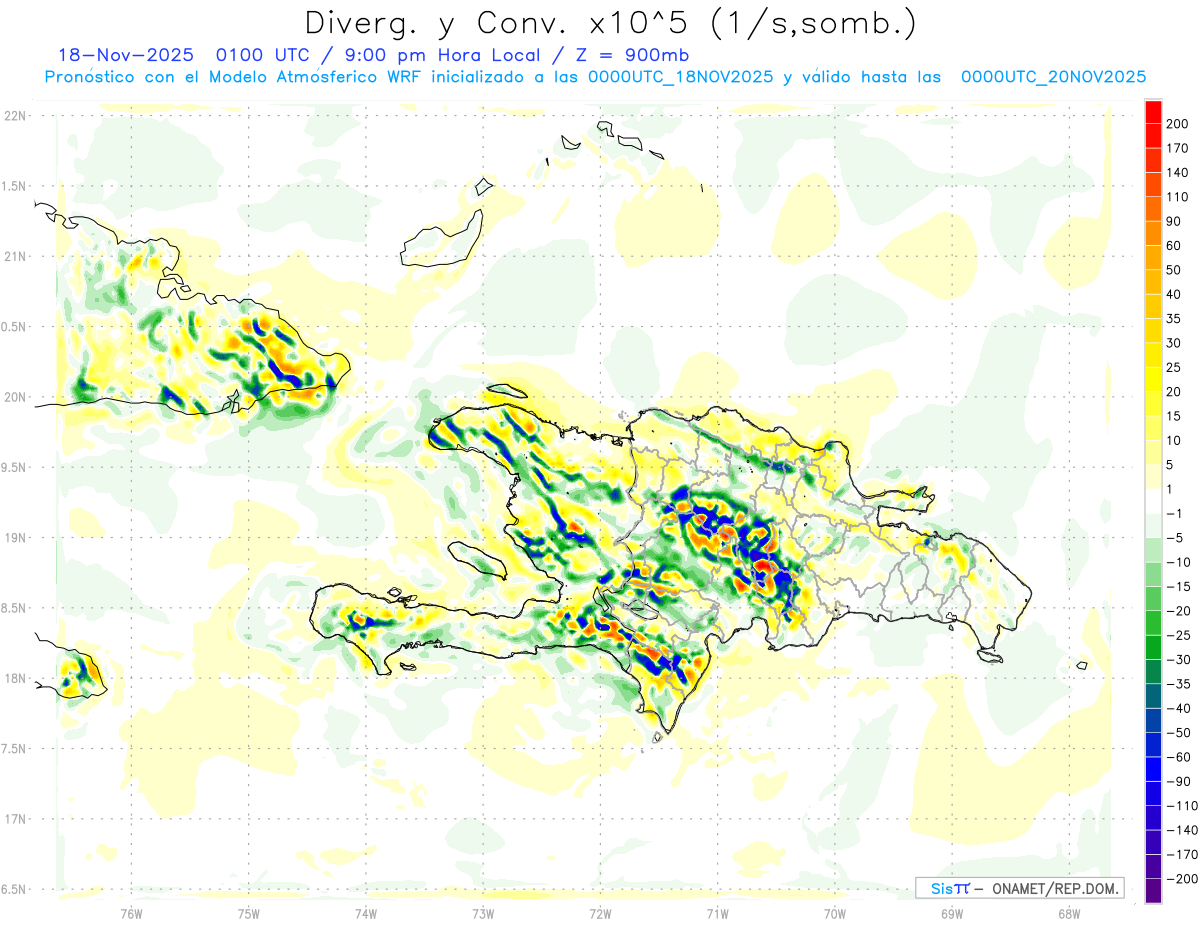Click the date text "18-Nov-2025"
The height and width of the screenshot is (927, 1200).
[125, 55]
